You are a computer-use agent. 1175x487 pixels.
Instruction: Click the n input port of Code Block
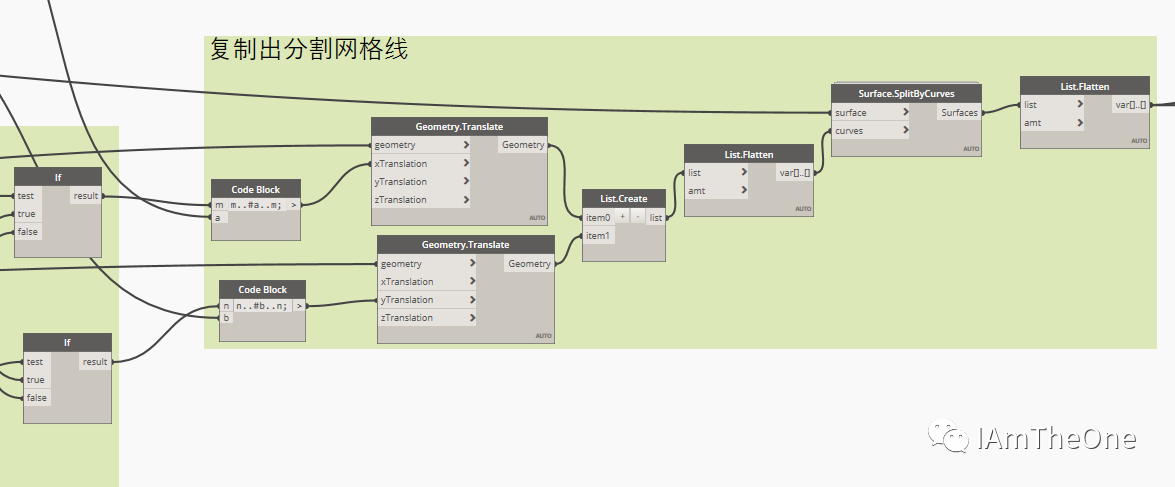pos(226,306)
